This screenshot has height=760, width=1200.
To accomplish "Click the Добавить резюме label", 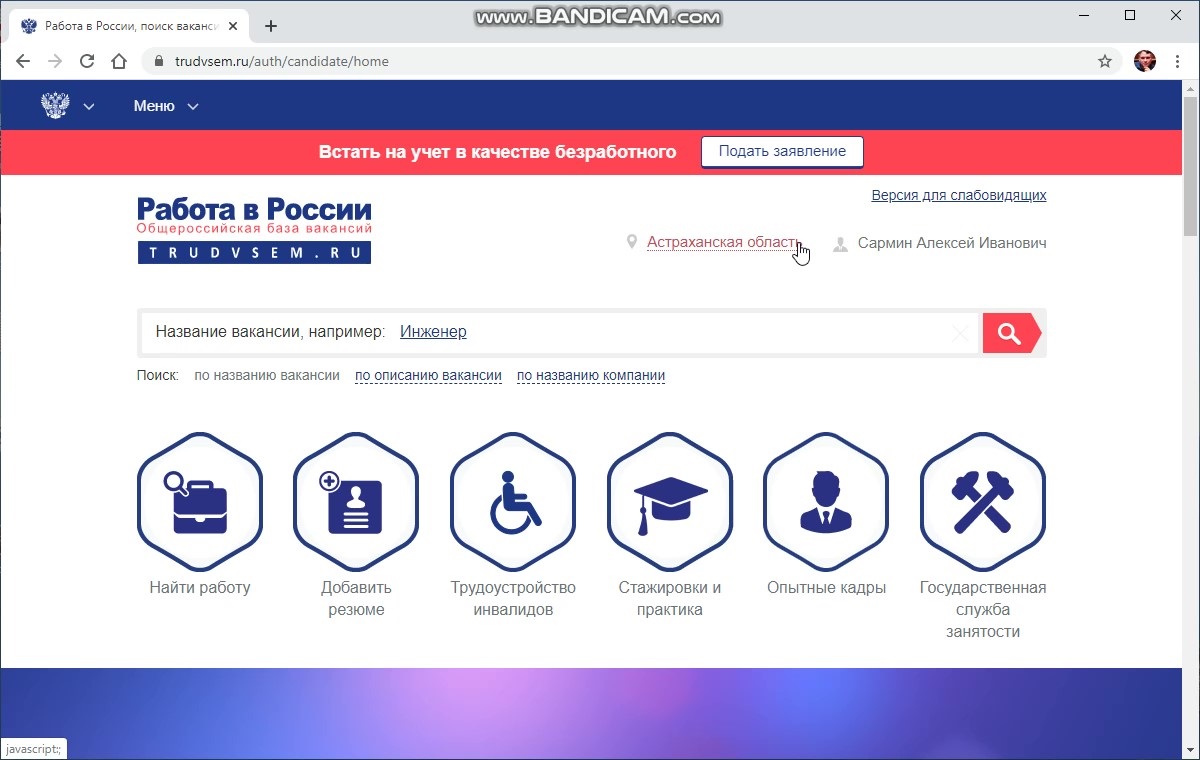I will 356,599.
